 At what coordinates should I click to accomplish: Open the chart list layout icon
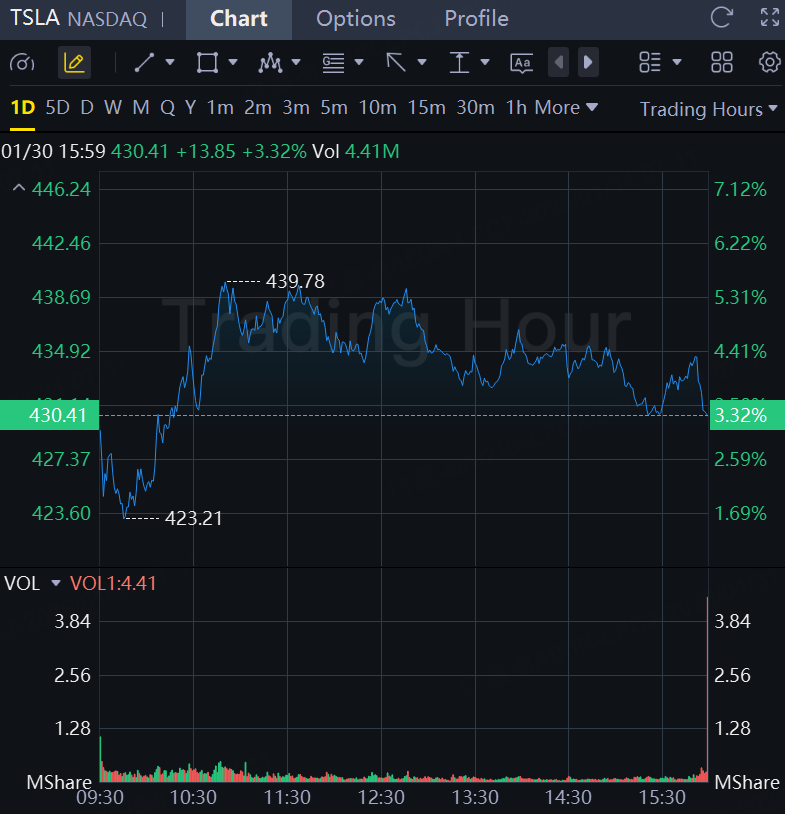[649, 62]
